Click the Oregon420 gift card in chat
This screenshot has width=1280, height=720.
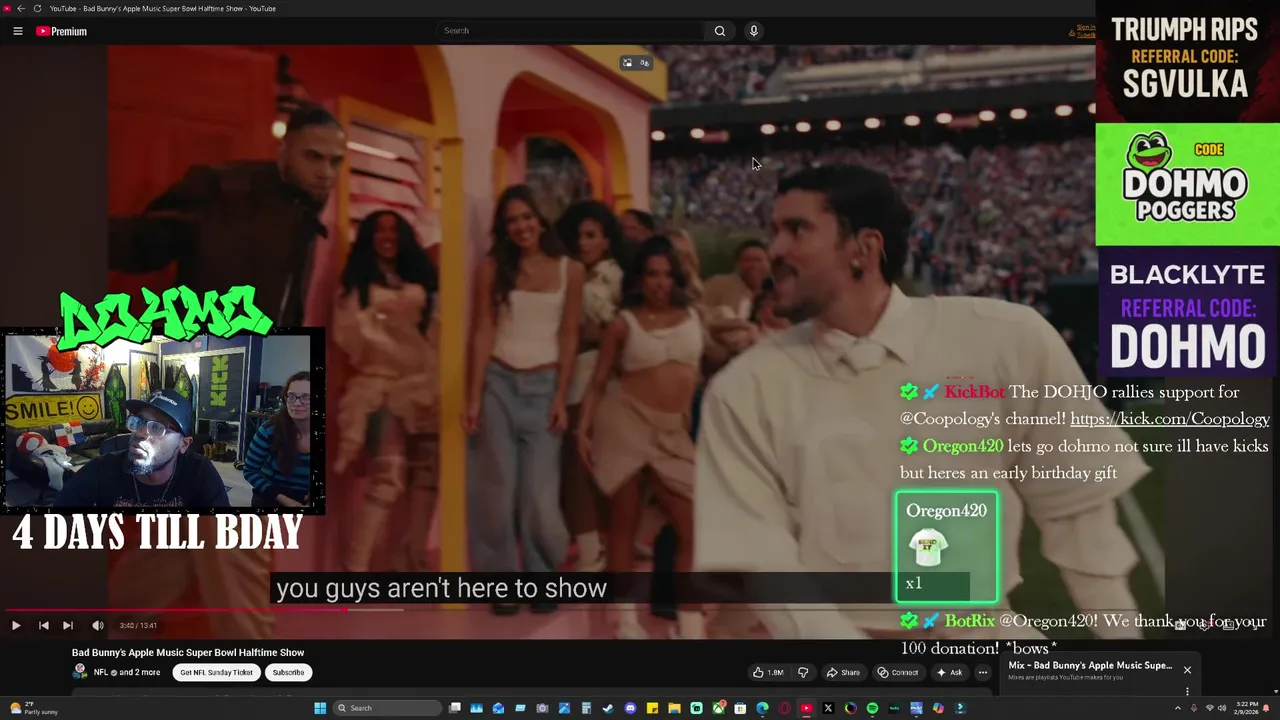(x=946, y=547)
